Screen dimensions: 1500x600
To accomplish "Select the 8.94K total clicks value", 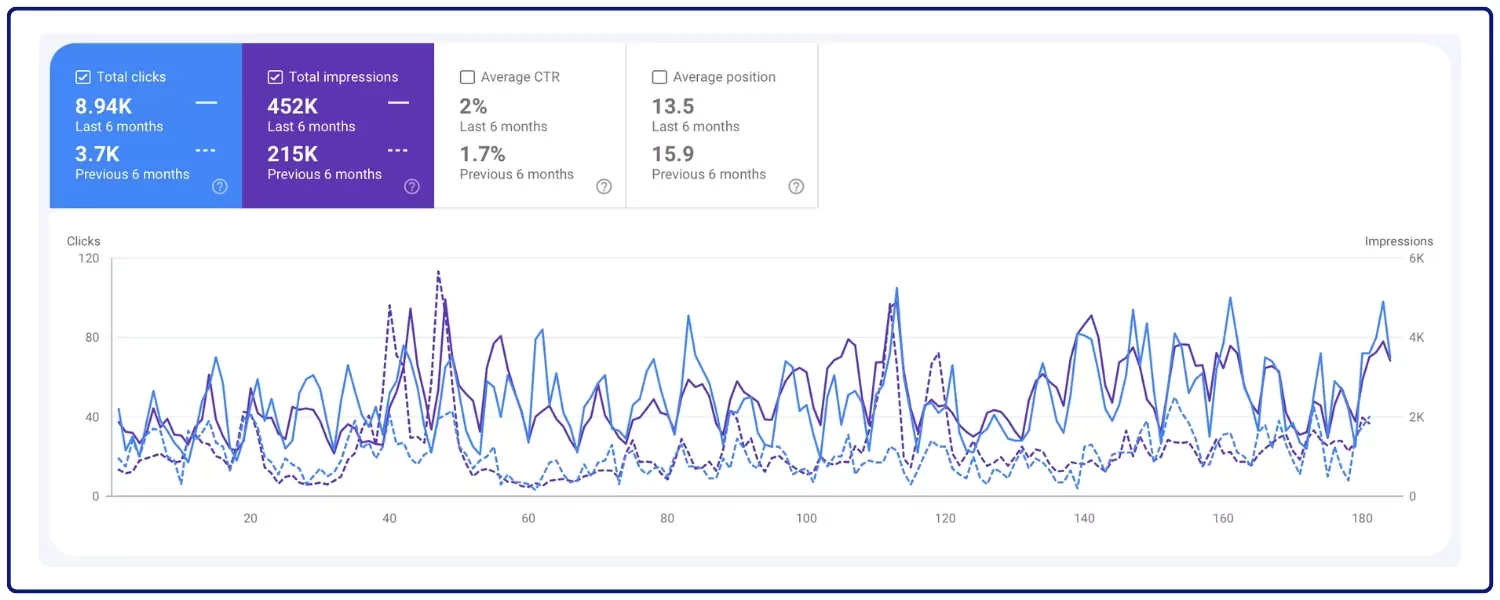I will [104, 106].
